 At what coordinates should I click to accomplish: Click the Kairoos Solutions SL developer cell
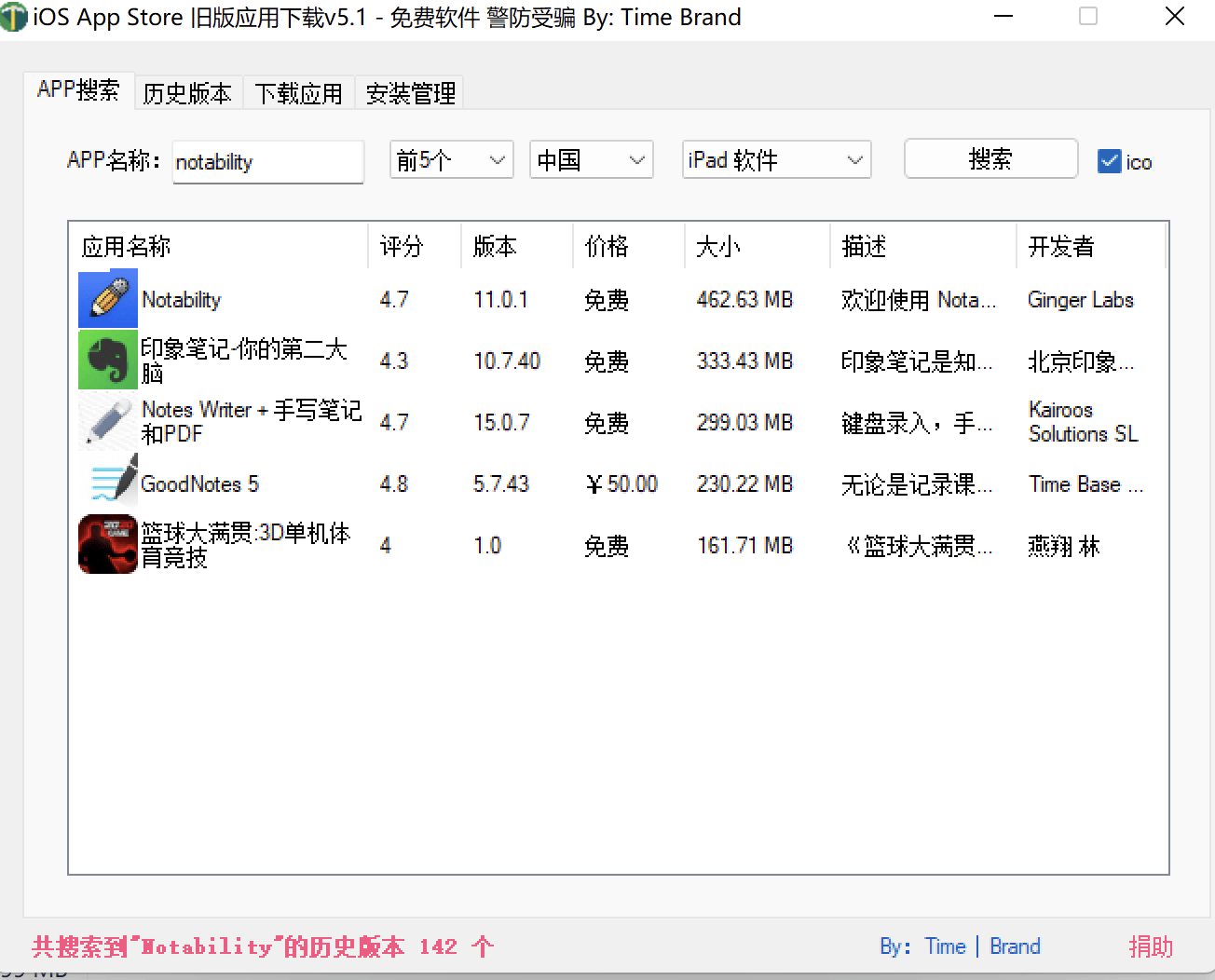pos(1084,422)
